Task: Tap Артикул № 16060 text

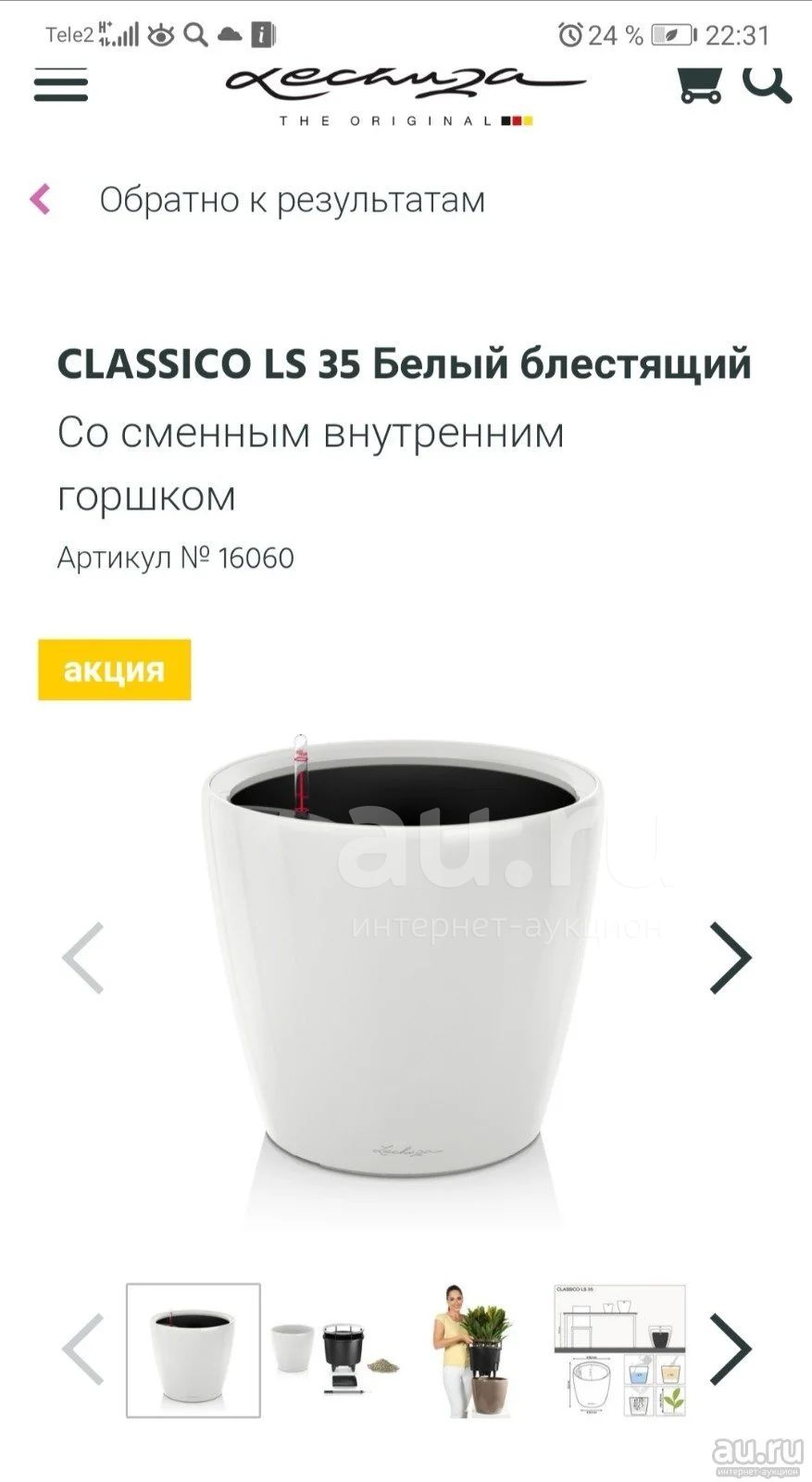Action: tap(176, 558)
